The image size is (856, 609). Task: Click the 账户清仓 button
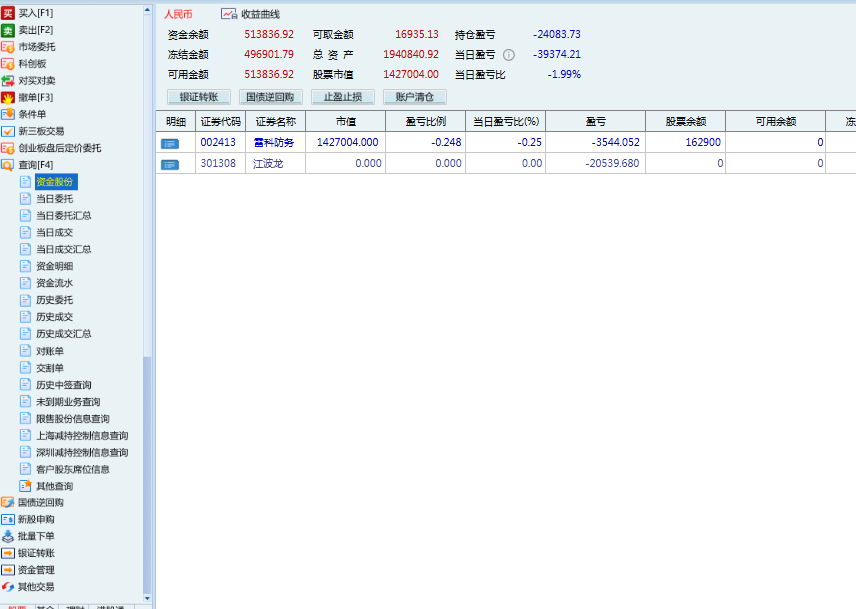tap(415, 97)
